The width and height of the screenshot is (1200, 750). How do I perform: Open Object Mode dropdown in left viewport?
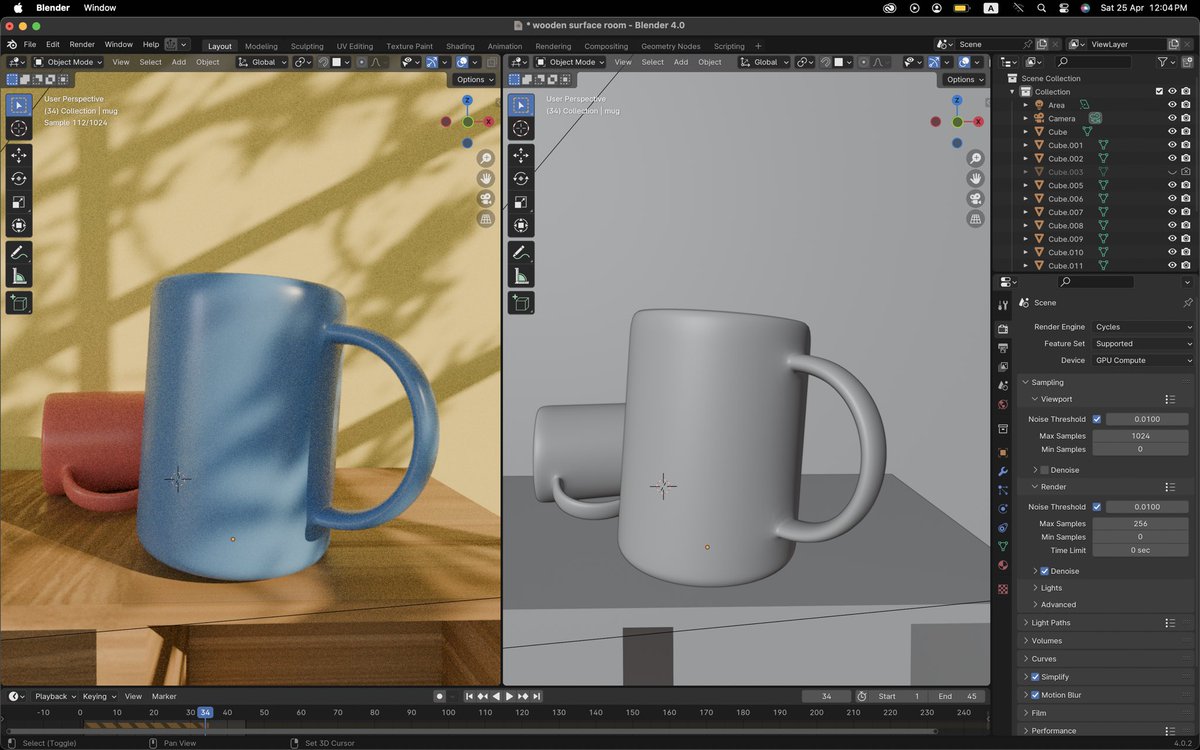point(68,62)
